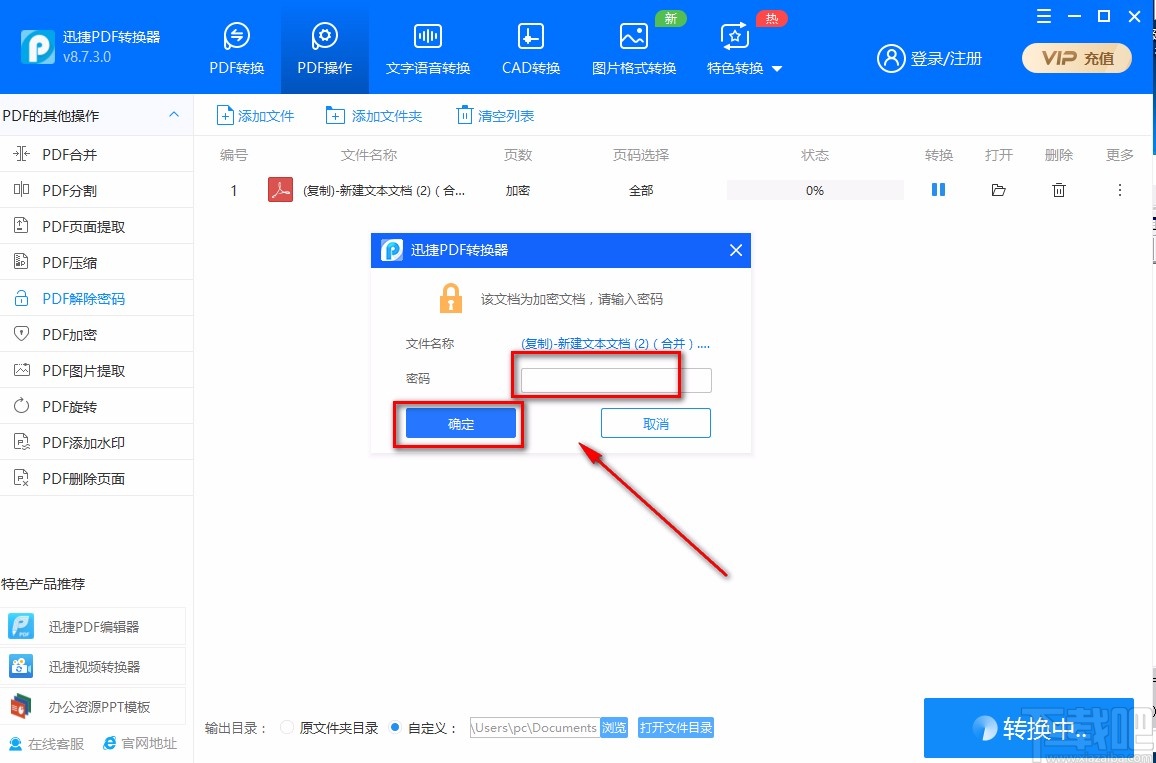
Task: Pause conversion of the listed file
Action: click(937, 189)
